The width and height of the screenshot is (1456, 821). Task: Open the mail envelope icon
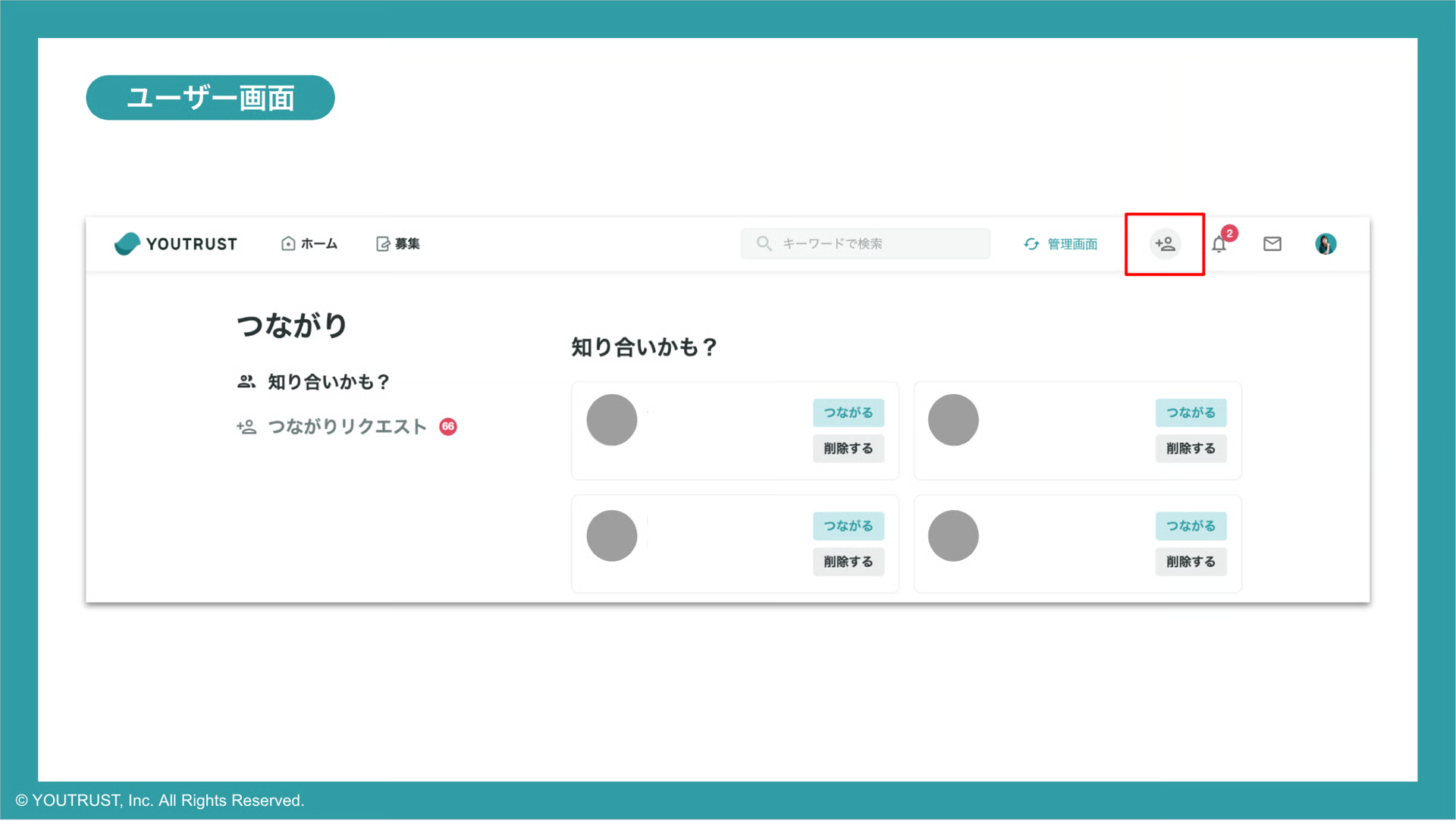1272,243
